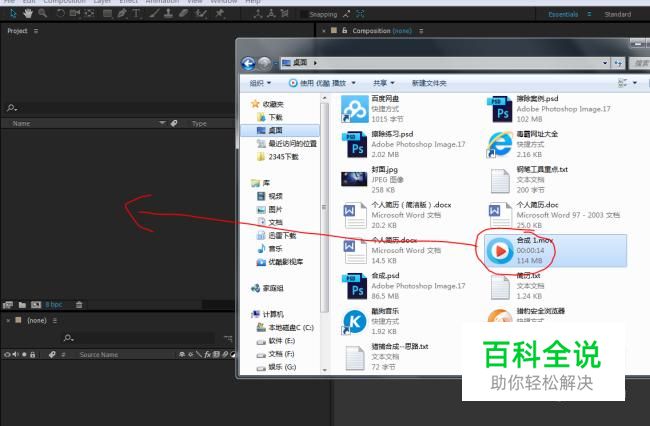Screen dimensions: 650x426
Task: Open the 共享 menu in file browser
Action: coord(383,83)
